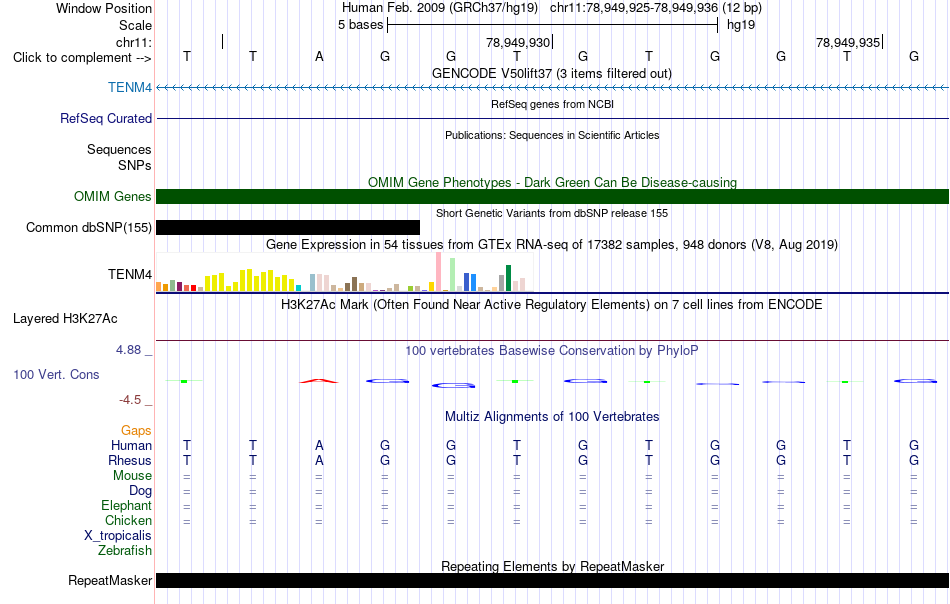
Task: Click the dark green OMIM Genes bar
Action: click(x=552, y=196)
